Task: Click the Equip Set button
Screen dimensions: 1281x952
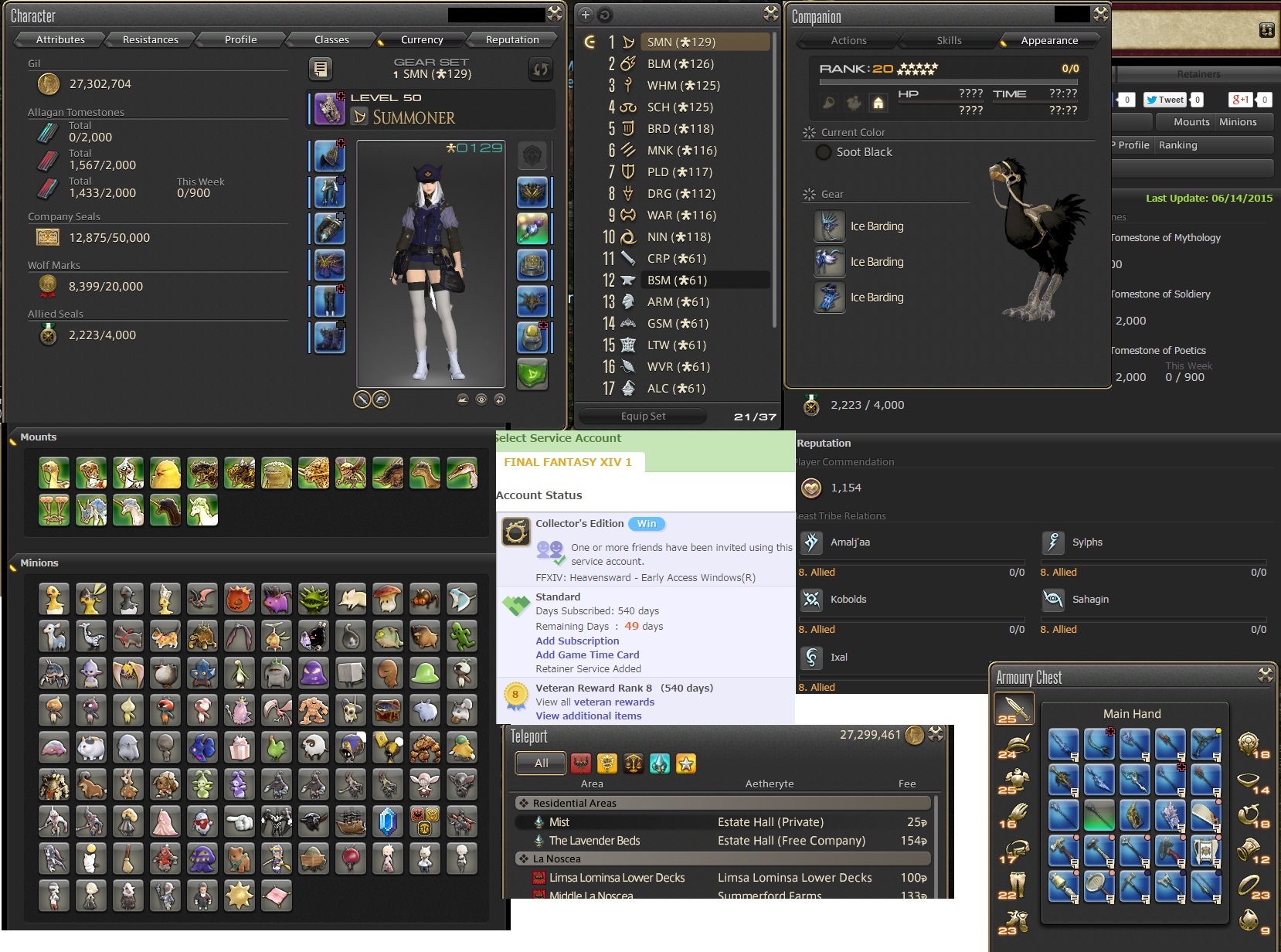Action: (643, 416)
